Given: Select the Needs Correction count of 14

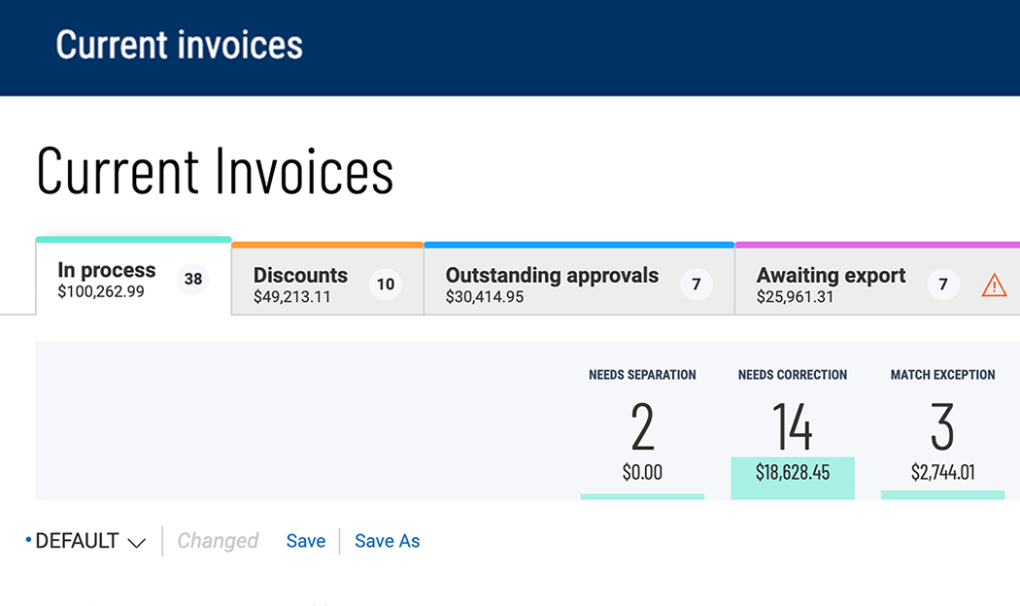Looking at the screenshot, I should (792, 427).
